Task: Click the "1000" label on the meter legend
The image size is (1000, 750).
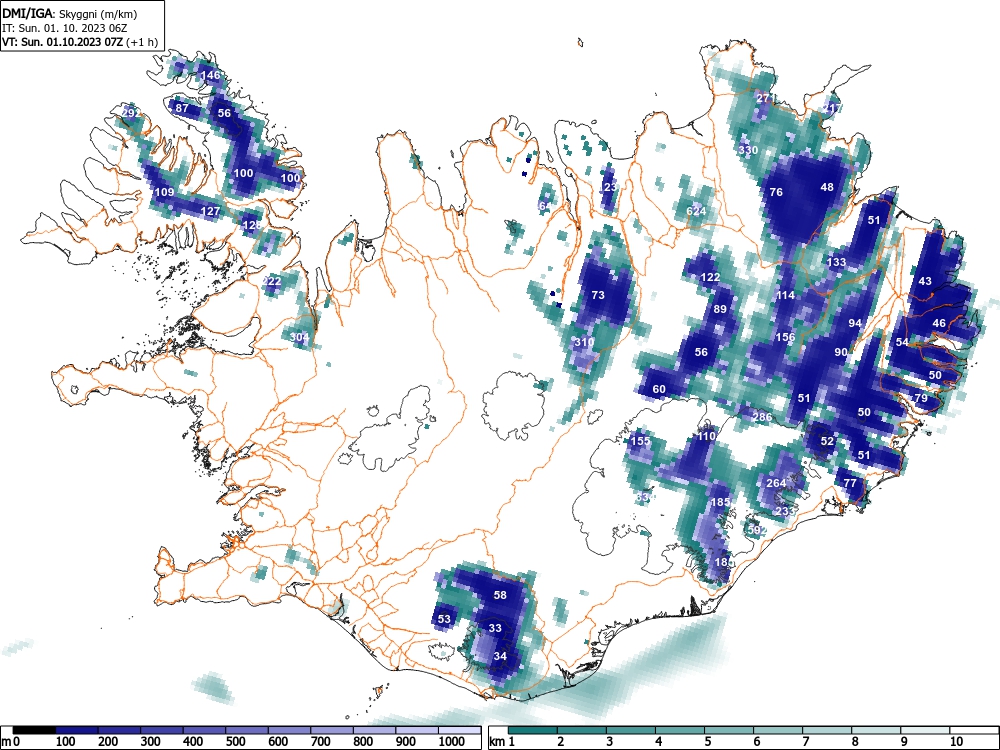Action: [x=452, y=742]
